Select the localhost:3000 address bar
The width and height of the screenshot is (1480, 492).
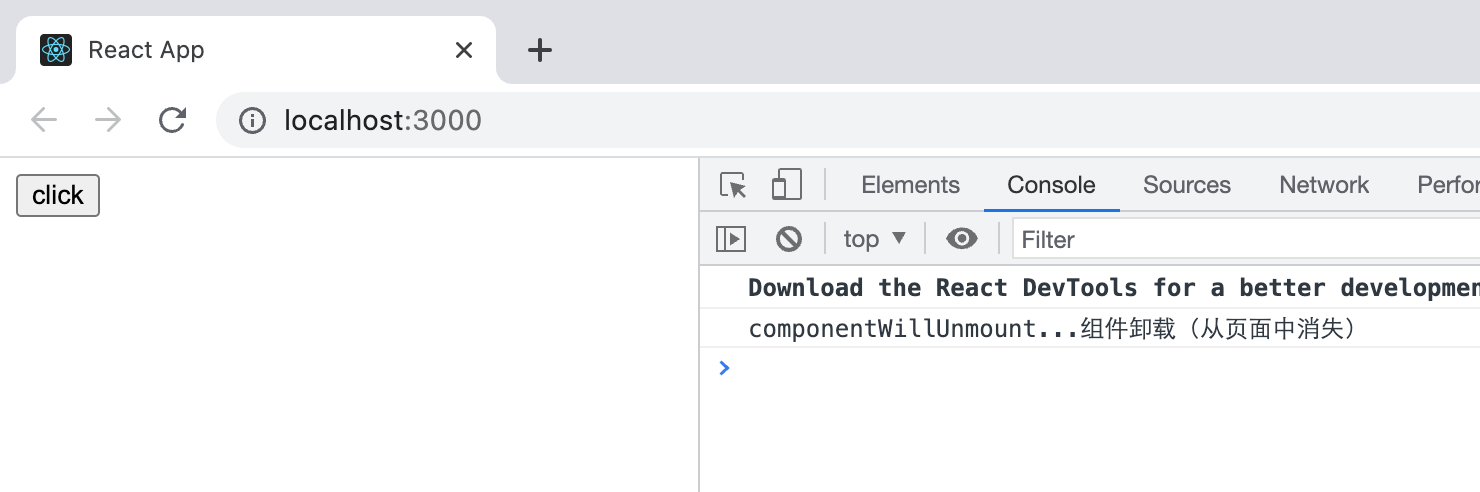pos(848,121)
